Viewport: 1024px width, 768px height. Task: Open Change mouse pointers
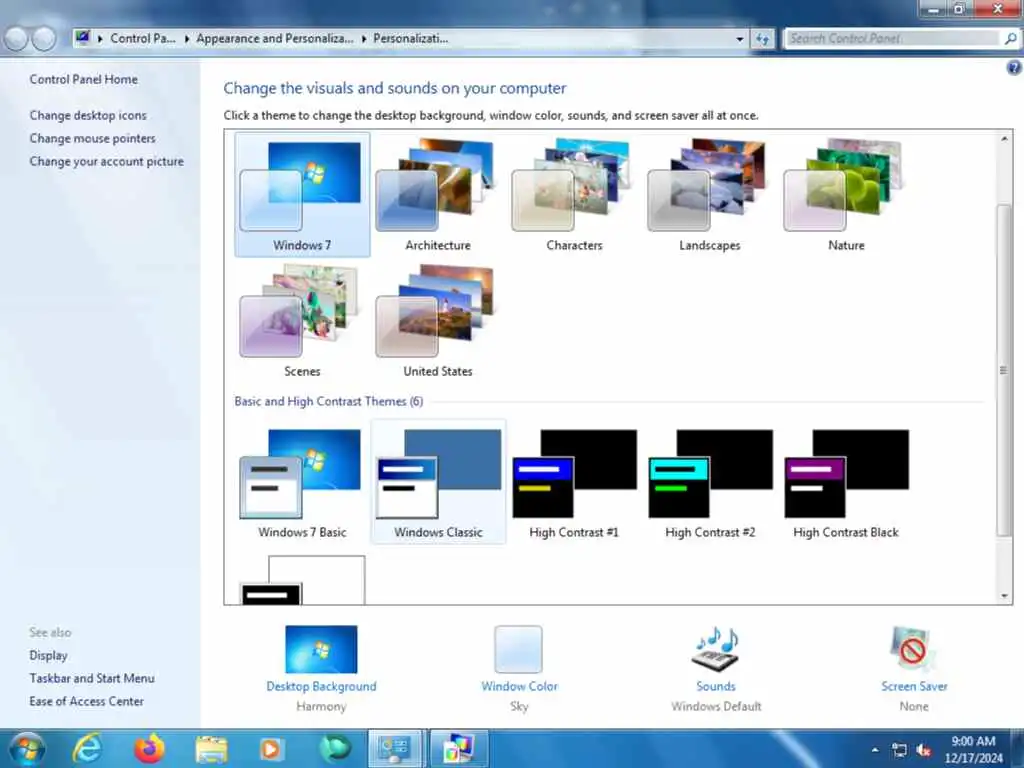(x=92, y=138)
